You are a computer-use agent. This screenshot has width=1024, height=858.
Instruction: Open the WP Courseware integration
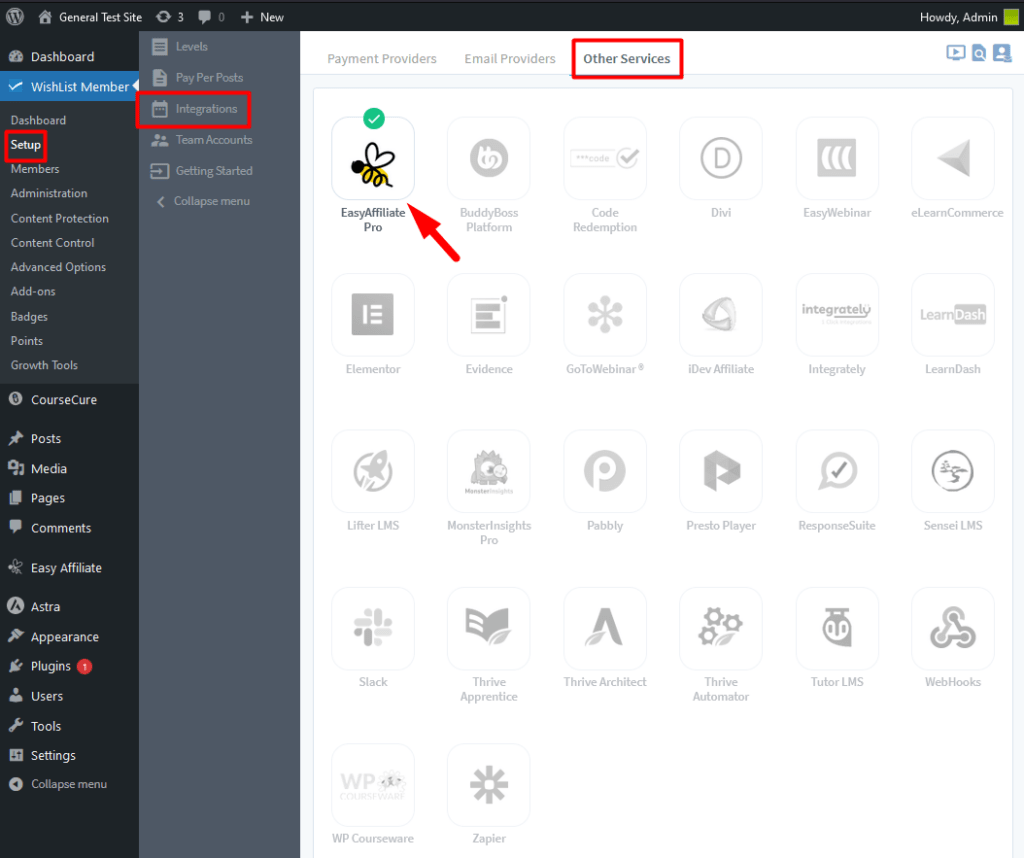pyautogui.click(x=373, y=784)
